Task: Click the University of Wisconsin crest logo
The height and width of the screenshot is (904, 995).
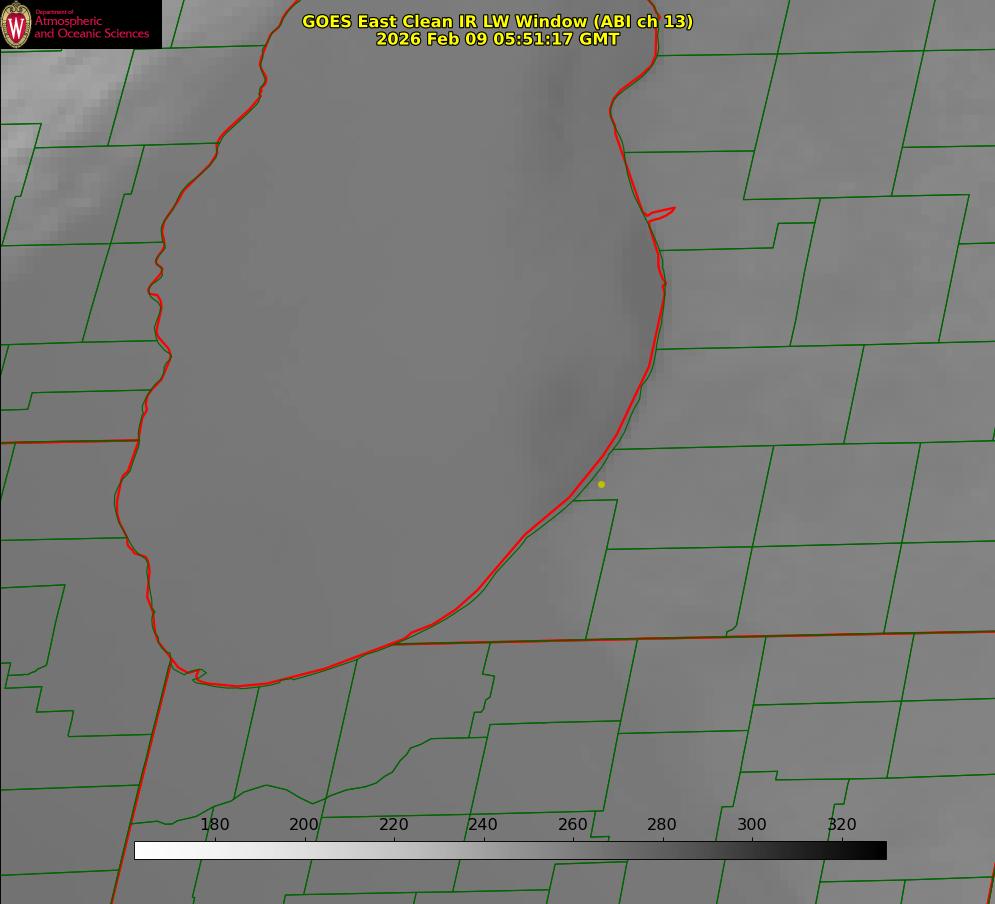Action: (16, 24)
